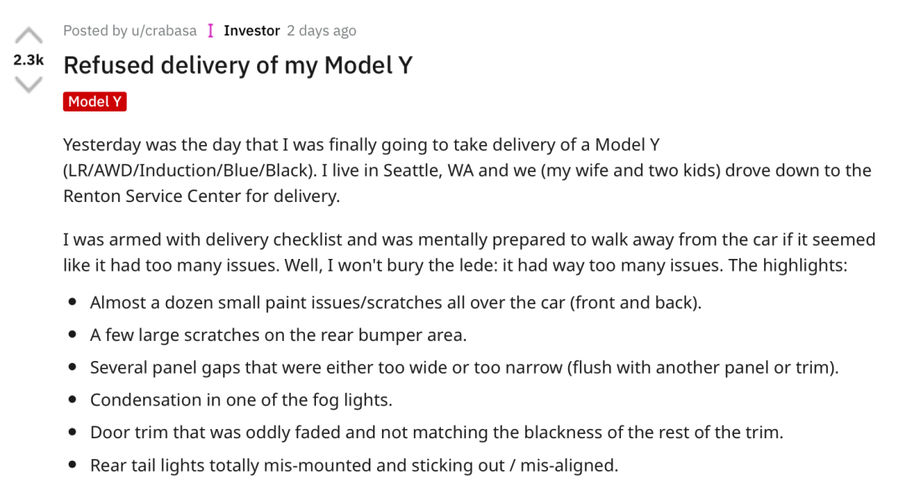This screenshot has height=486, width=905.
Task: Open the 'Refused delivery of my Model Y' title
Action: (238, 65)
